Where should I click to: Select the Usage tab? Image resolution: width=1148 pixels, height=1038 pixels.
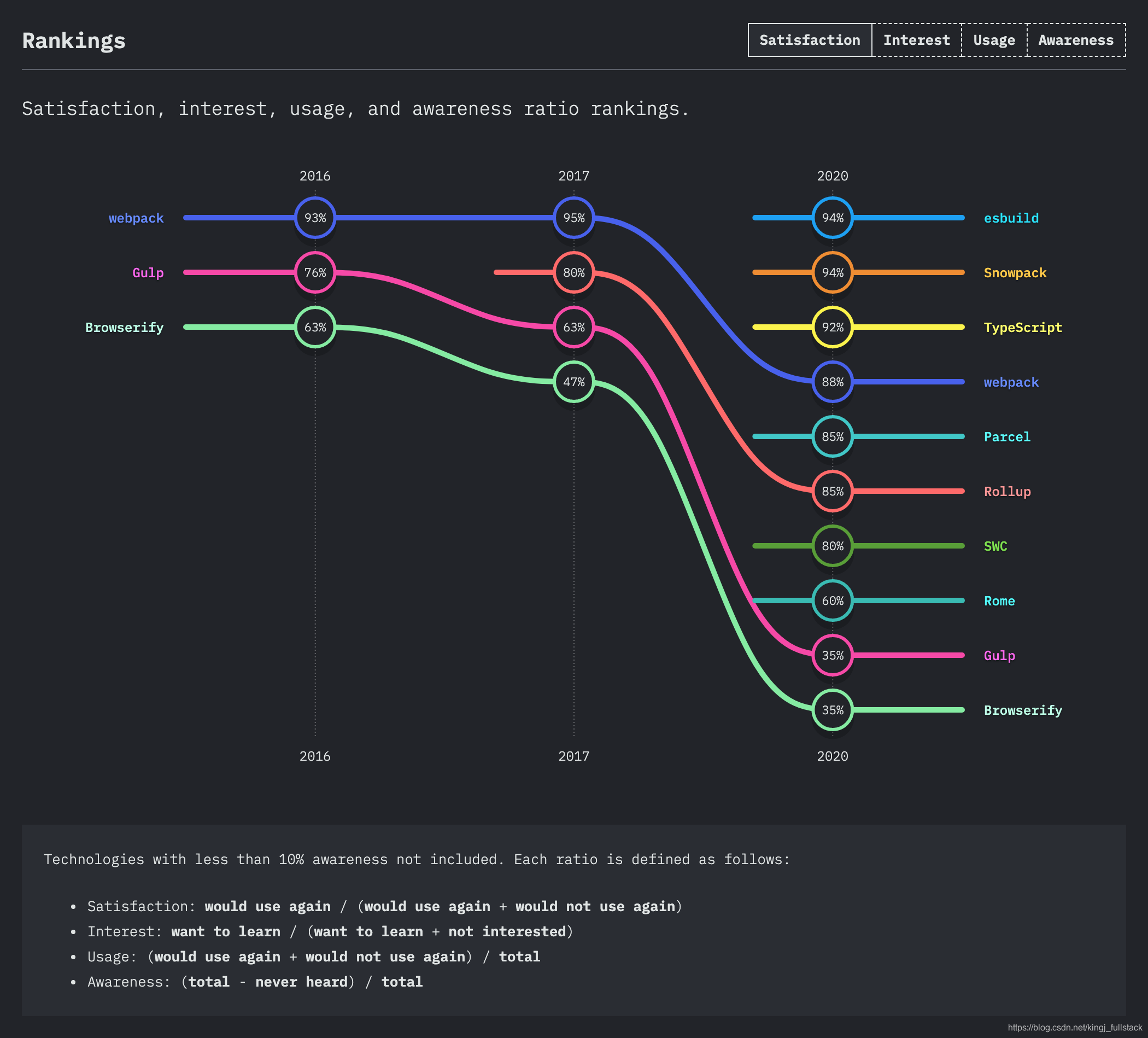click(994, 40)
